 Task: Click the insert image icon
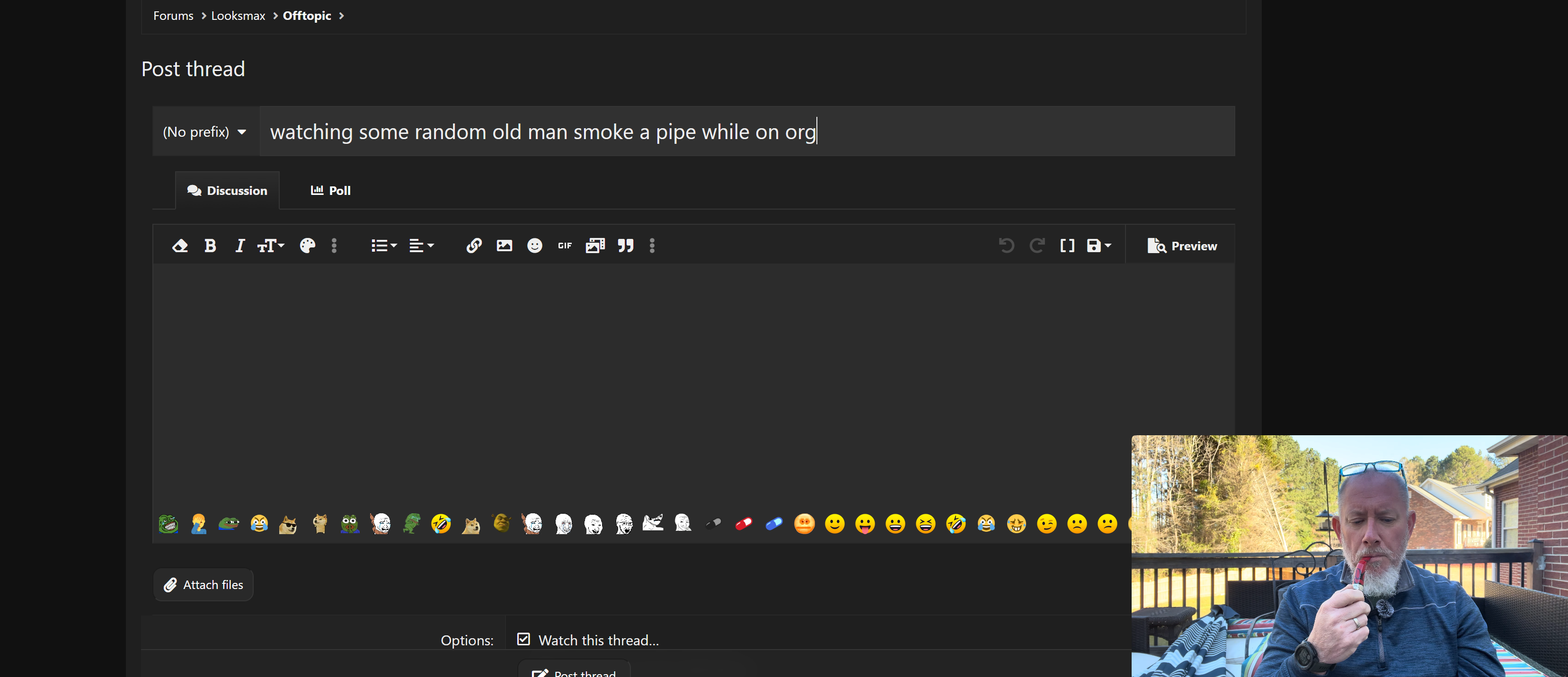click(504, 246)
